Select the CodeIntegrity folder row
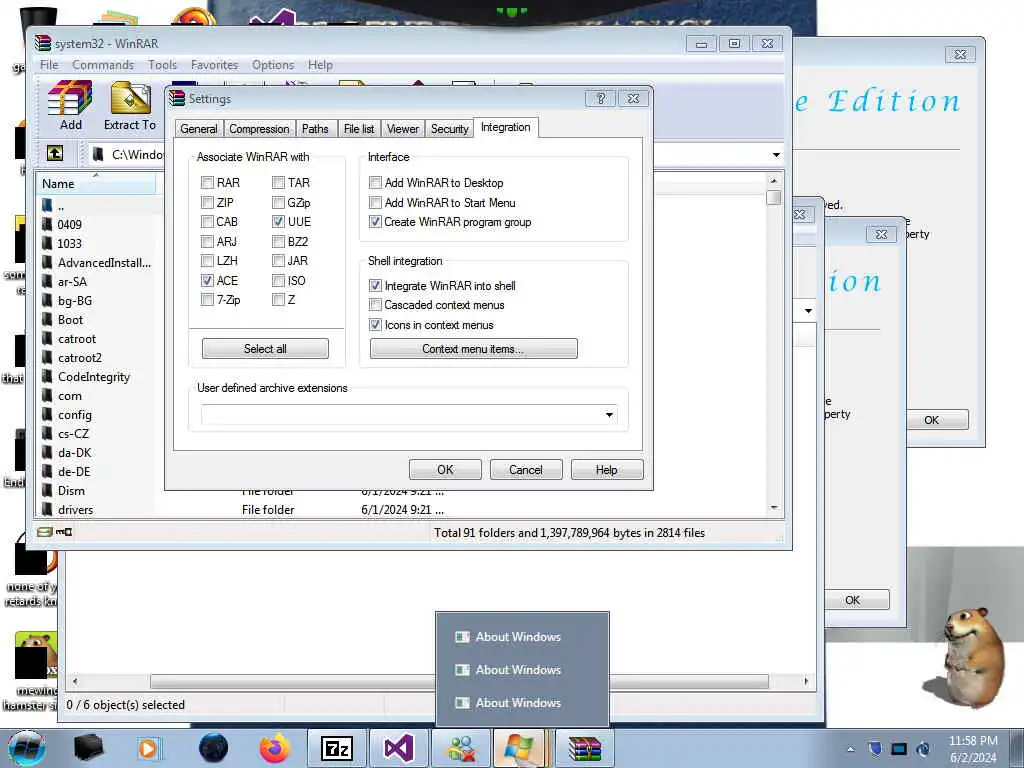This screenshot has width=1024, height=768. pyautogui.click(x=96, y=377)
